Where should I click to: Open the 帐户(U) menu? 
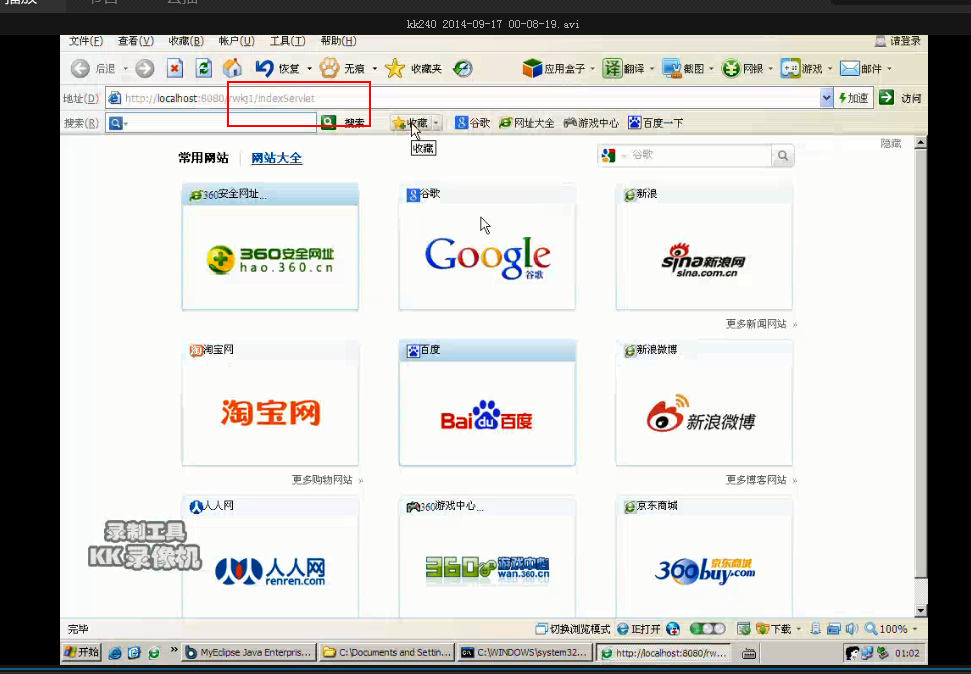tap(237, 41)
